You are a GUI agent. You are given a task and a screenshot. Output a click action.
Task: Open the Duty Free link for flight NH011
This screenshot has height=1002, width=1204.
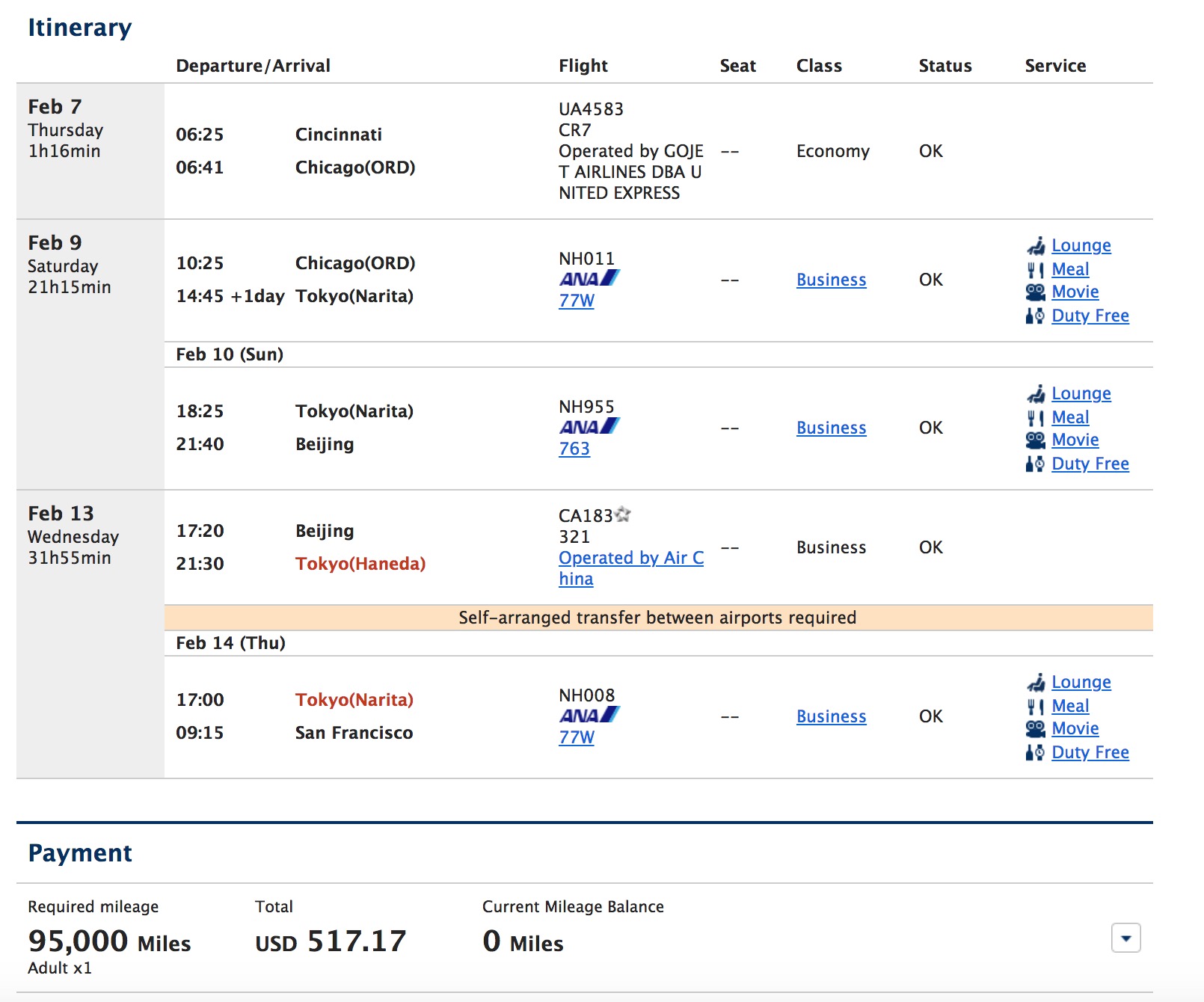click(x=1090, y=316)
